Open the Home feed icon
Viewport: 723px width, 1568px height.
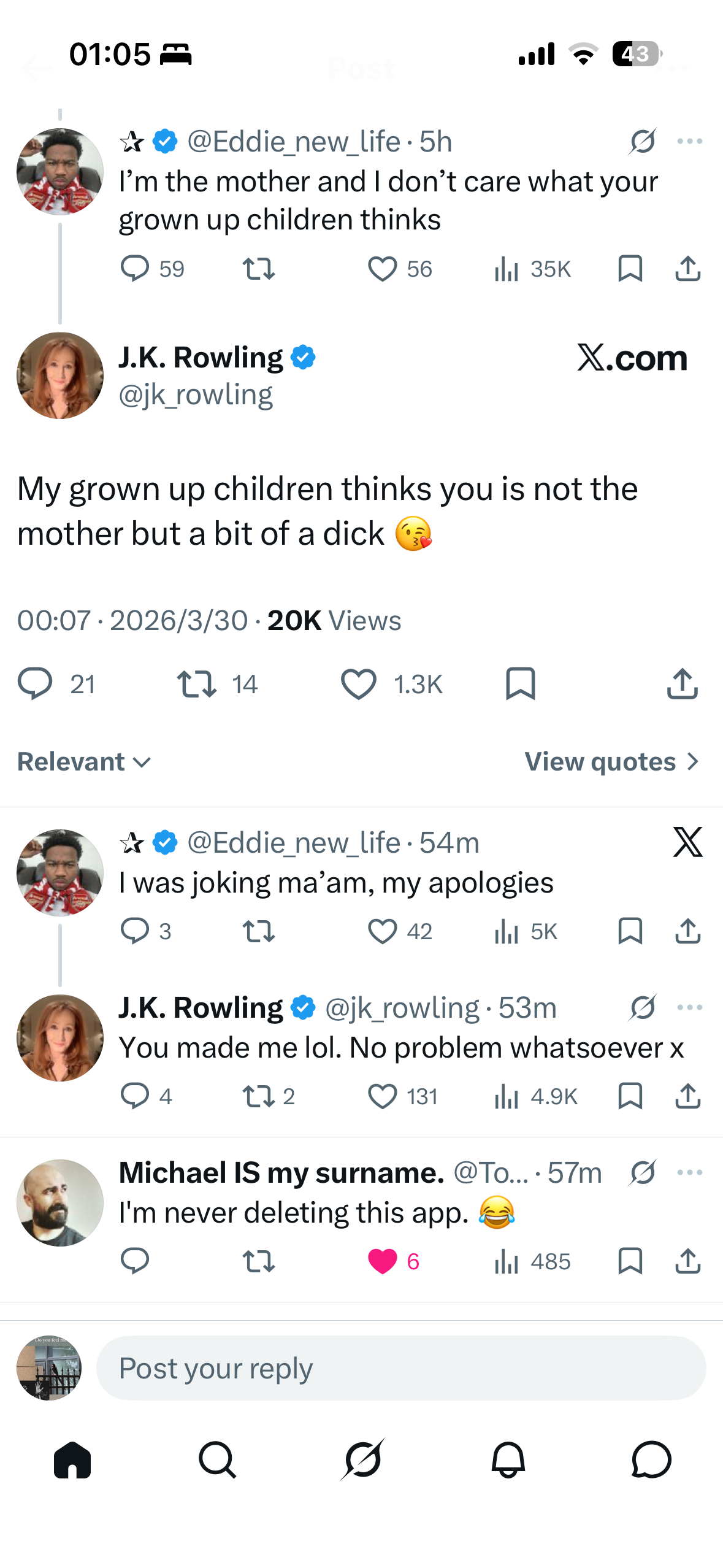[72, 1461]
